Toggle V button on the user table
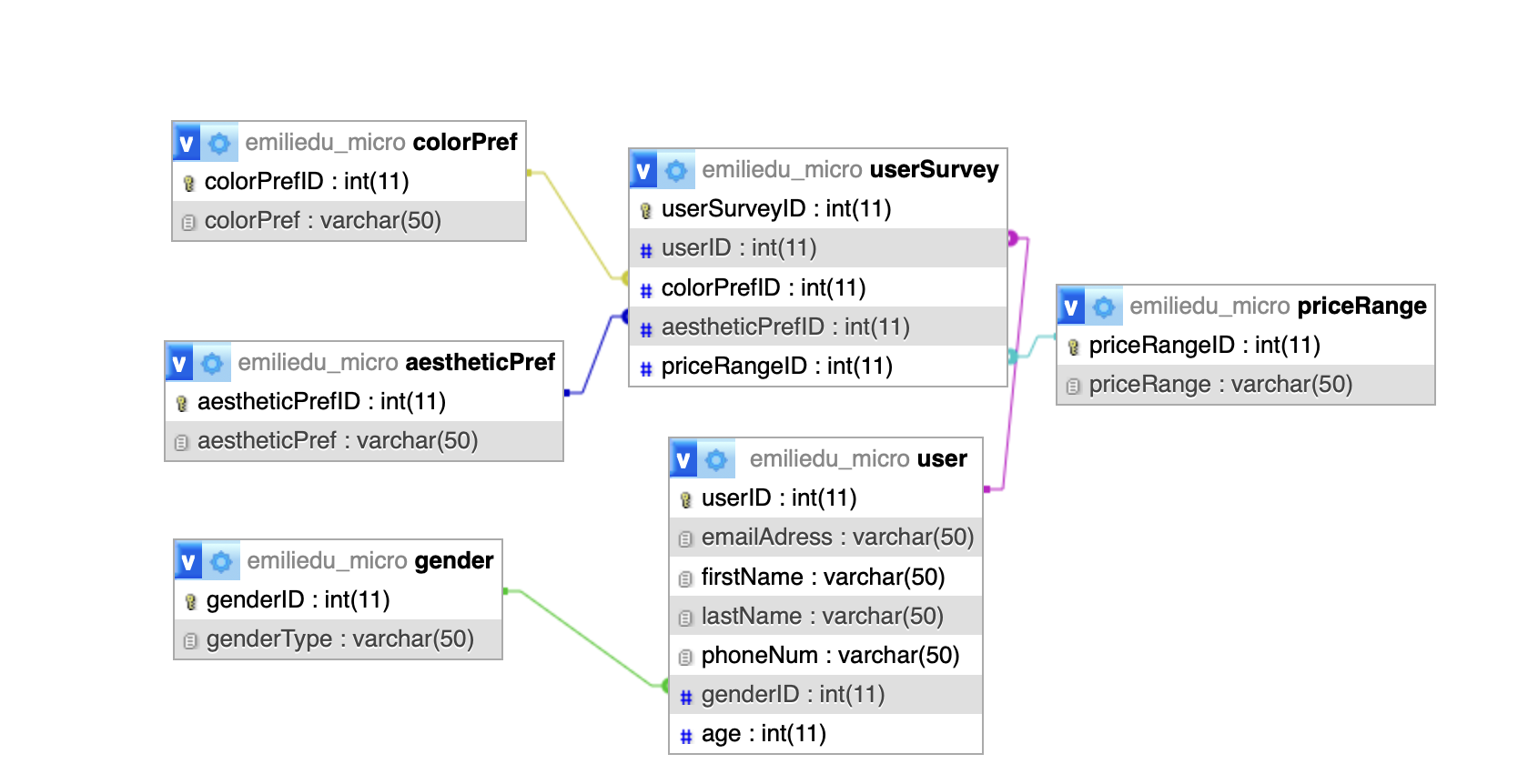Image resolution: width=1538 pixels, height=784 pixels. coord(683,460)
